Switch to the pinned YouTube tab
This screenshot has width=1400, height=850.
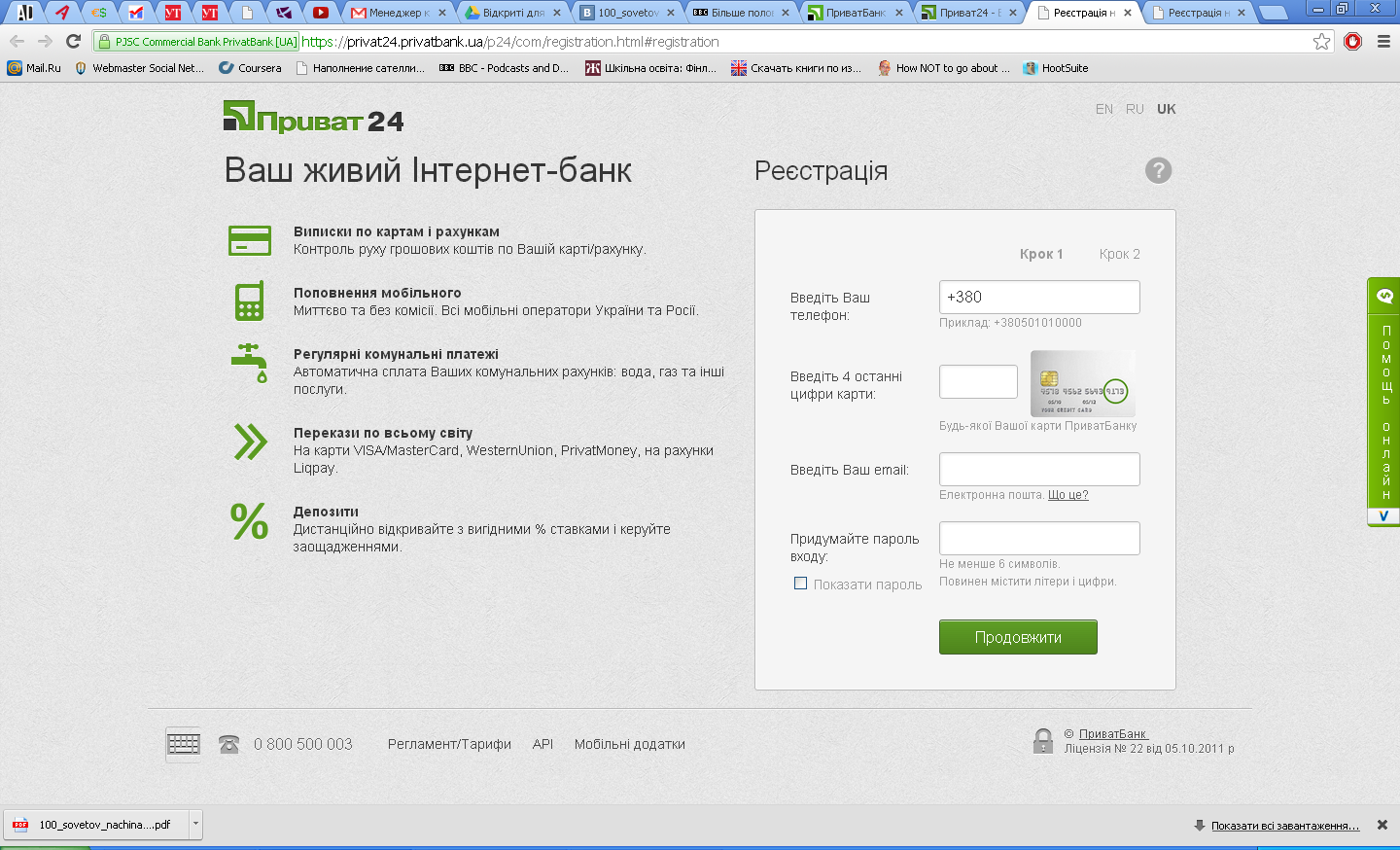tap(320, 13)
